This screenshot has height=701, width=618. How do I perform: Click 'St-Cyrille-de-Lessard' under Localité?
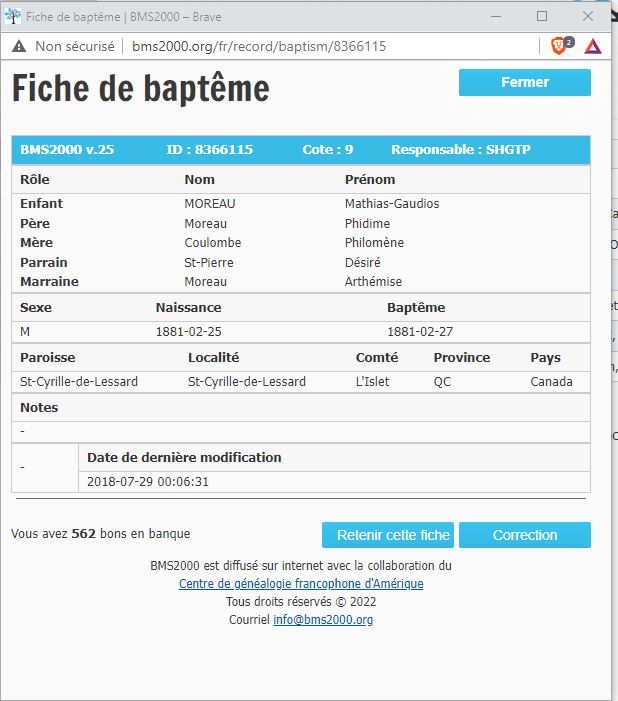click(247, 382)
